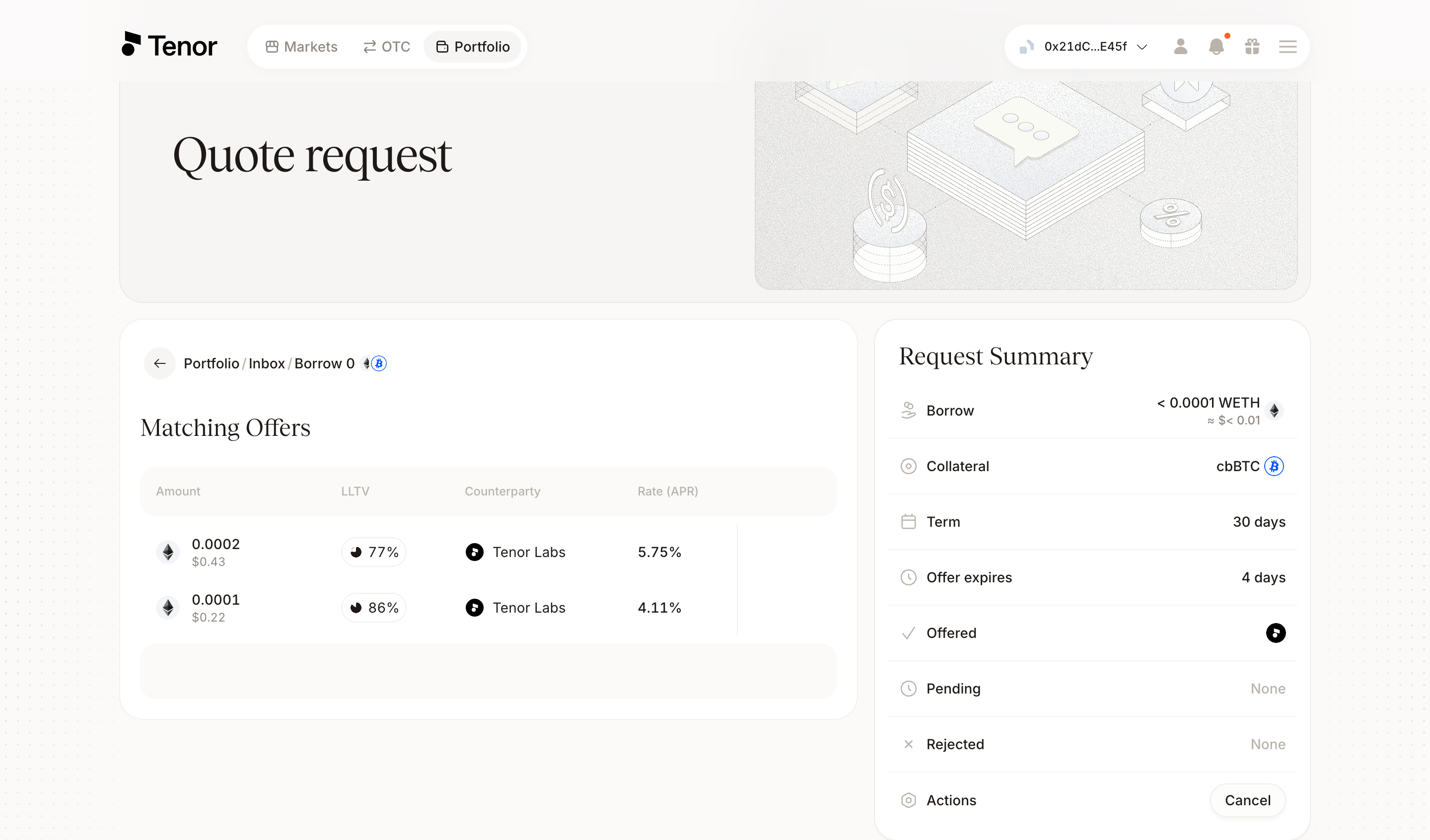Go back with the arrow button

point(159,363)
